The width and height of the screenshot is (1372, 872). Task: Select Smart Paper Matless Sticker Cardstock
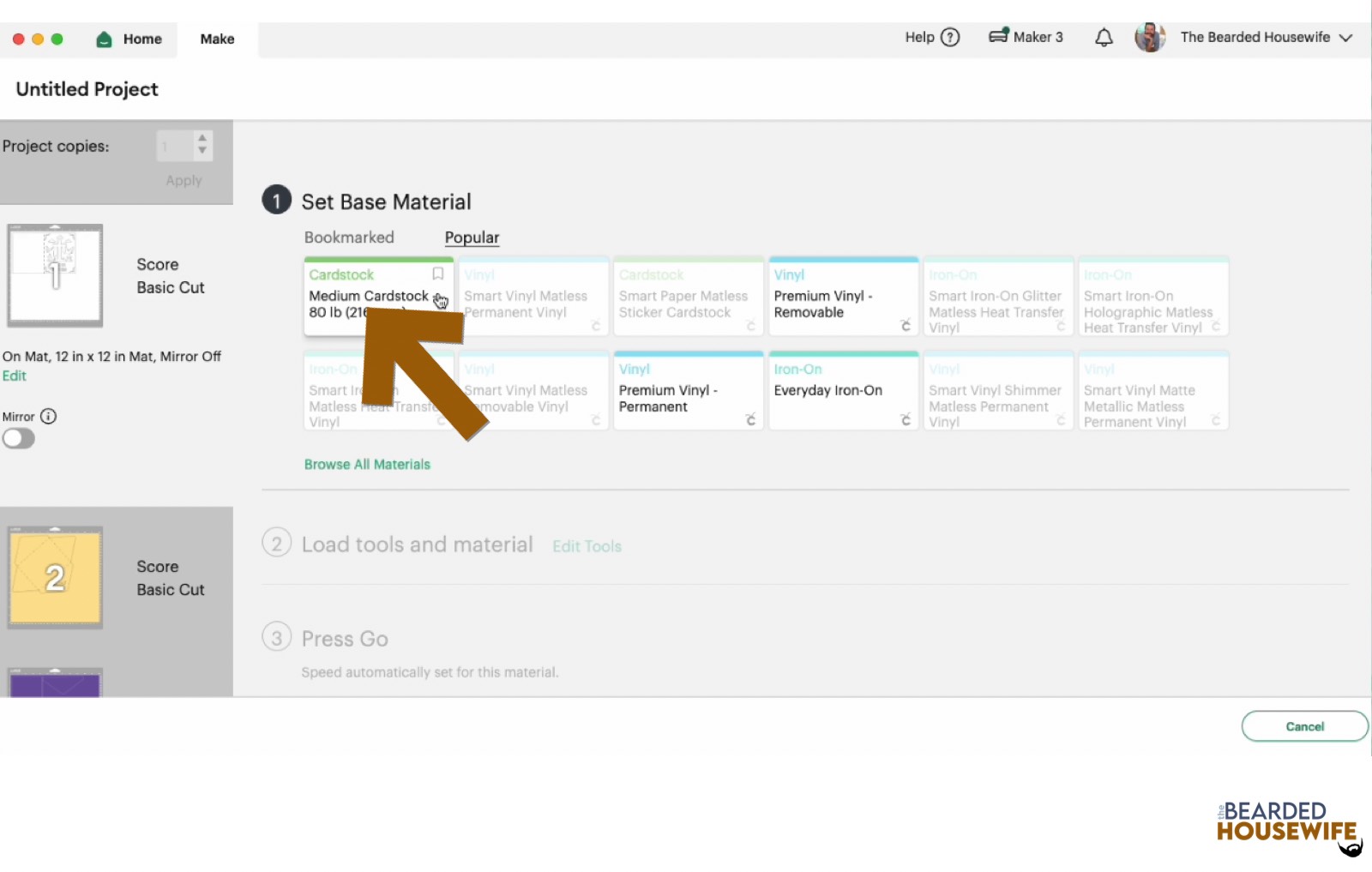coord(688,296)
